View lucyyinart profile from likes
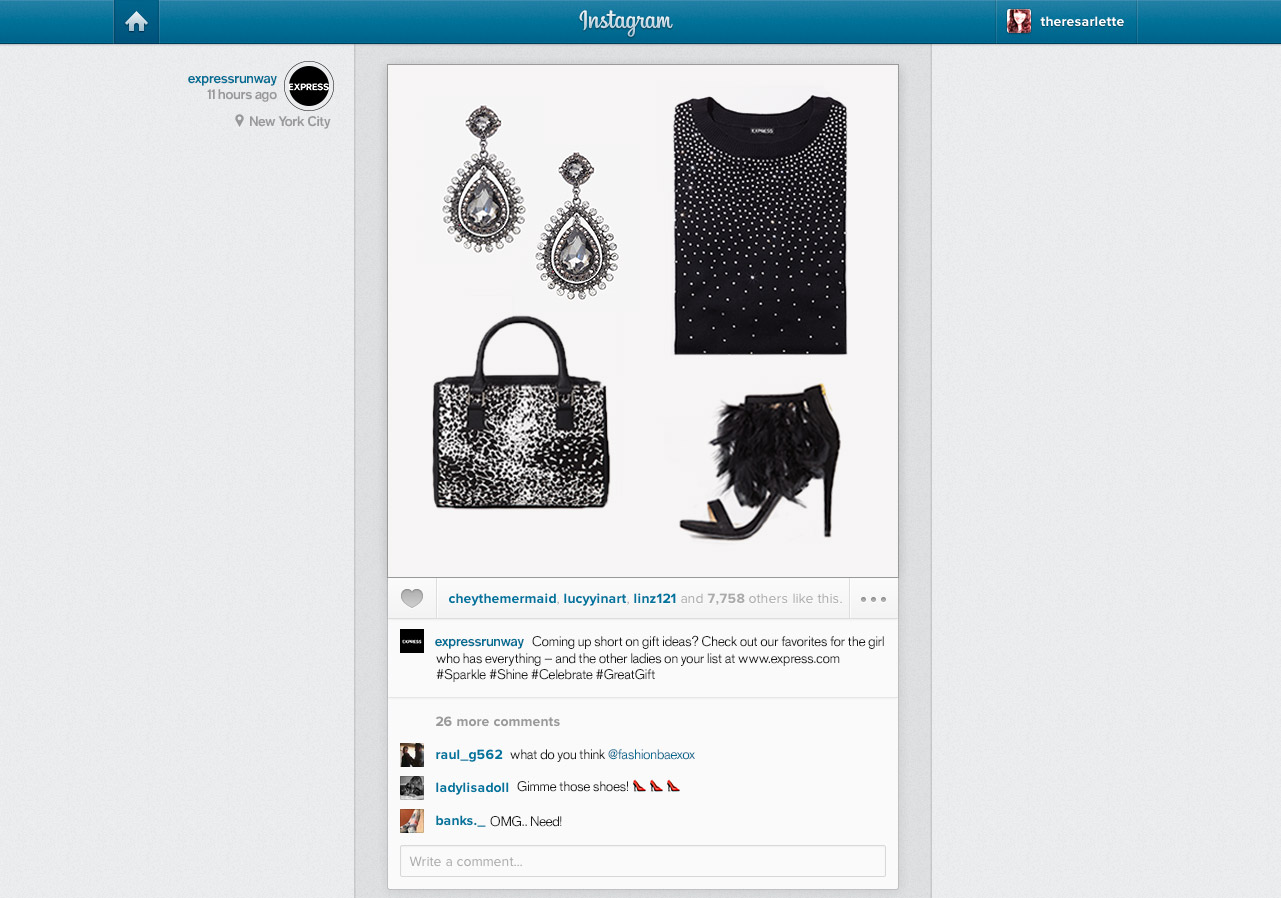Screen dimensions: 1281x898 (x=595, y=599)
